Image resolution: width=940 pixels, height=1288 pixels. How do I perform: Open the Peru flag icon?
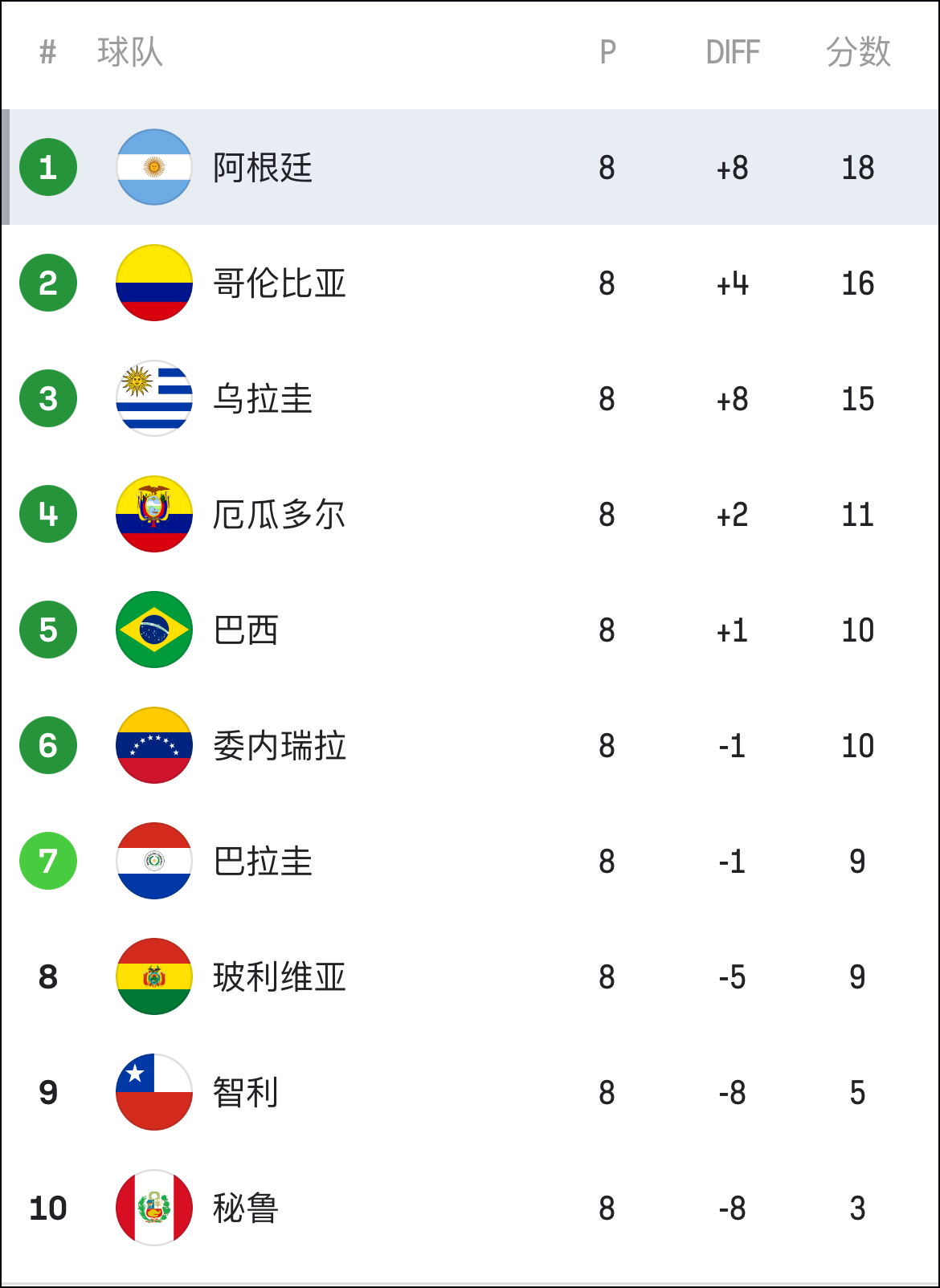coord(154,1208)
